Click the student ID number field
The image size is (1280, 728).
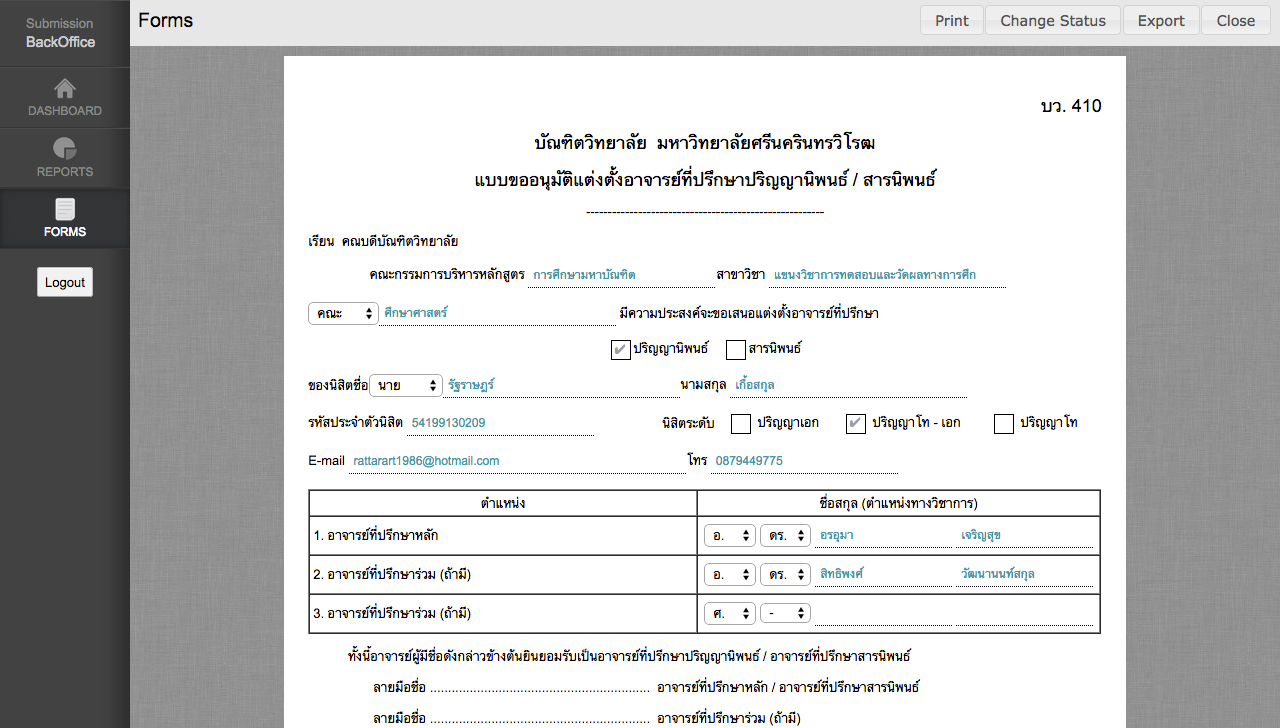(499, 423)
